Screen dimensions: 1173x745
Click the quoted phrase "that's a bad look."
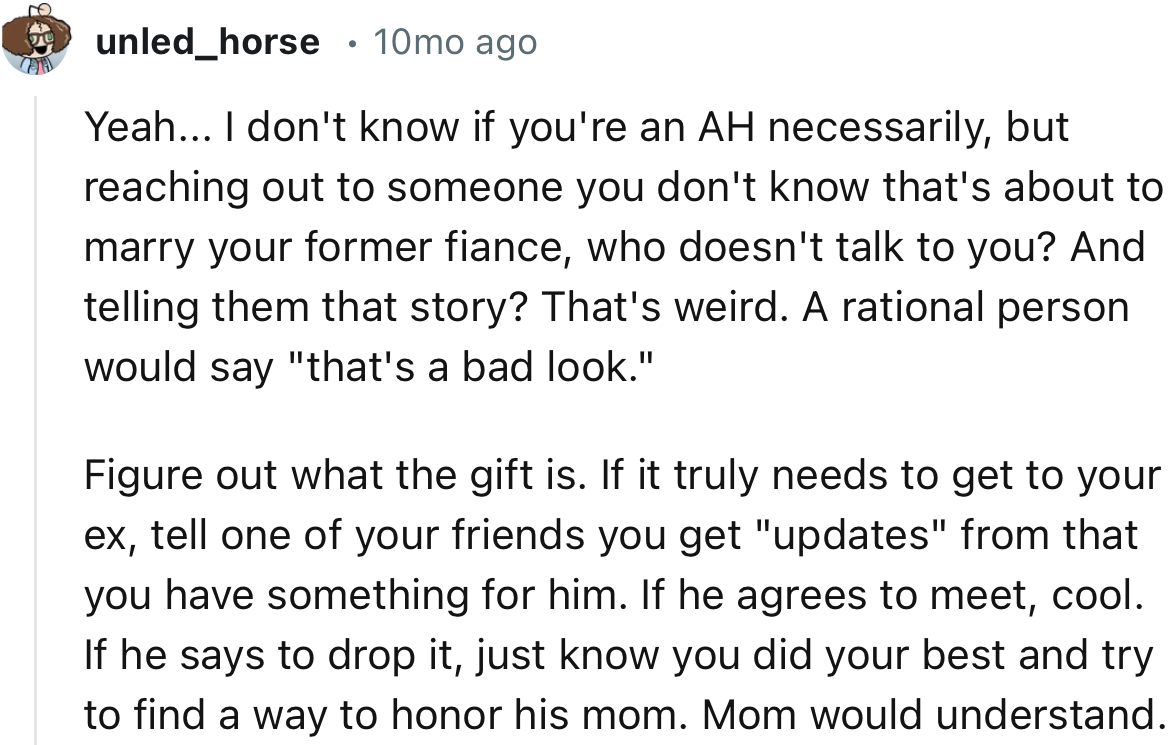[470, 367]
